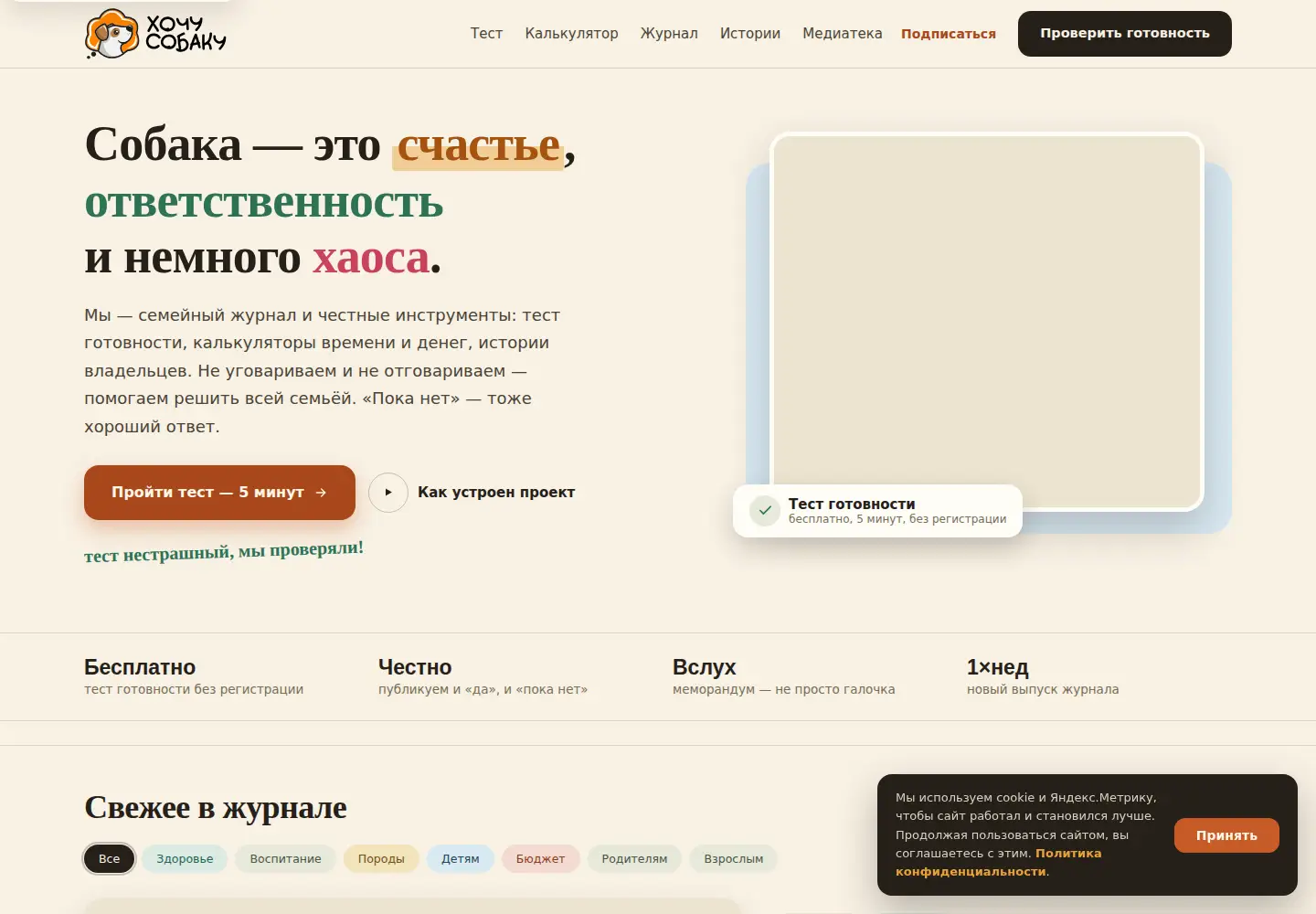The width and height of the screenshot is (1316, 914).
Task: Click the Свежее в журнале heading
Action: (216, 808)
